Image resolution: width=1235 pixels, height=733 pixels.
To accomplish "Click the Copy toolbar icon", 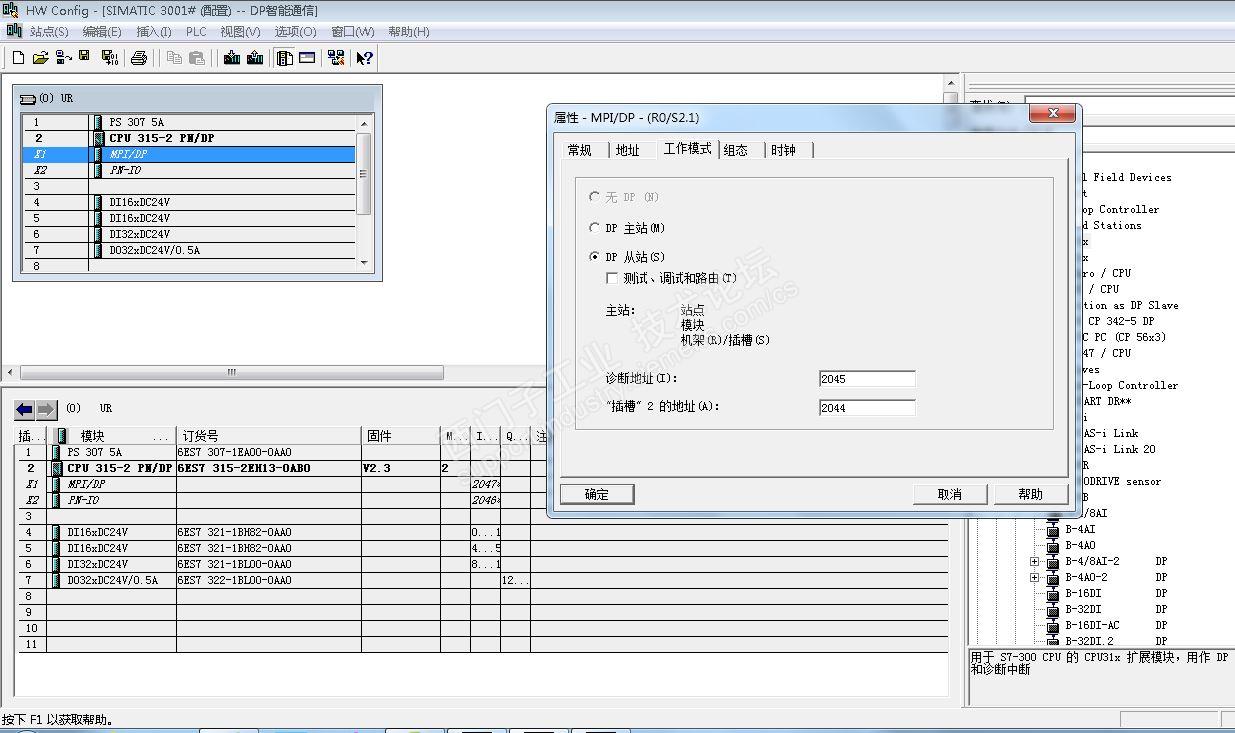I will (x=174, y=58).
